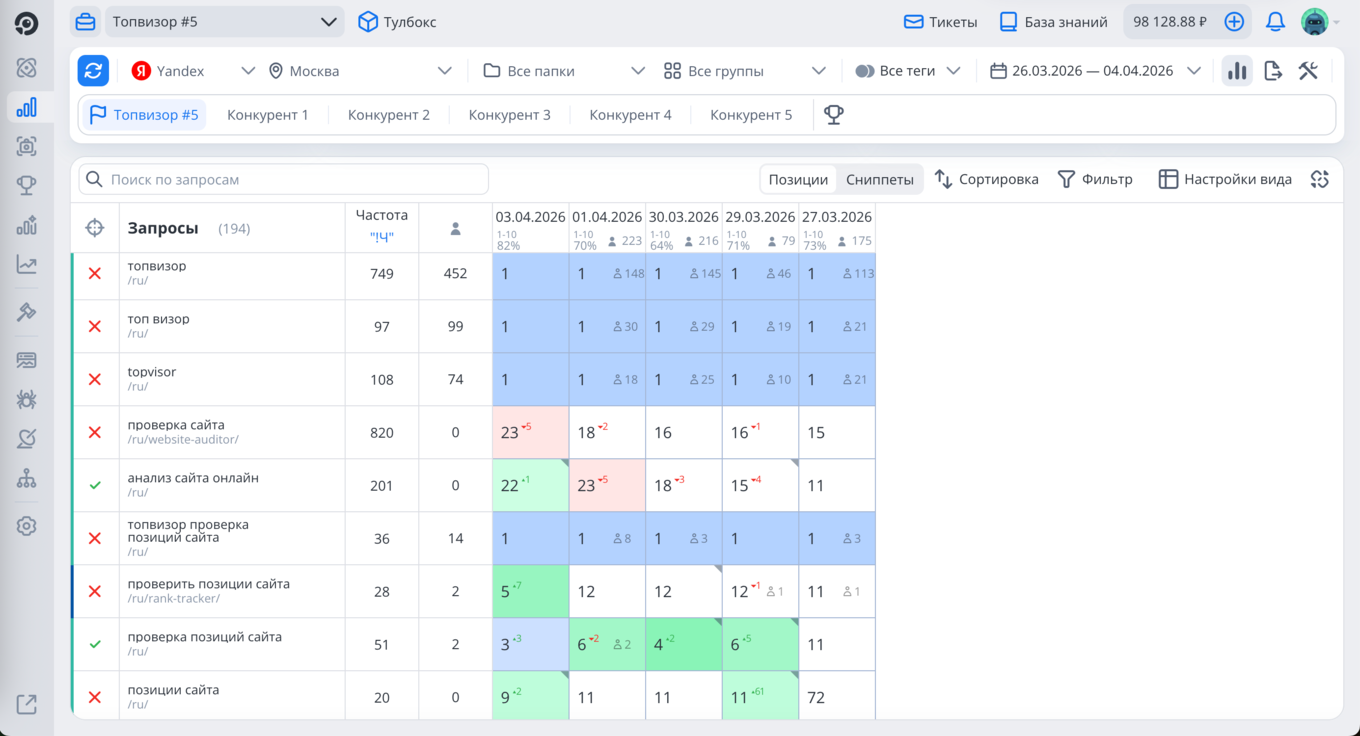Toggle the Все теги switch
Screen dimensions: 1360x736
[x=865, y=71]
